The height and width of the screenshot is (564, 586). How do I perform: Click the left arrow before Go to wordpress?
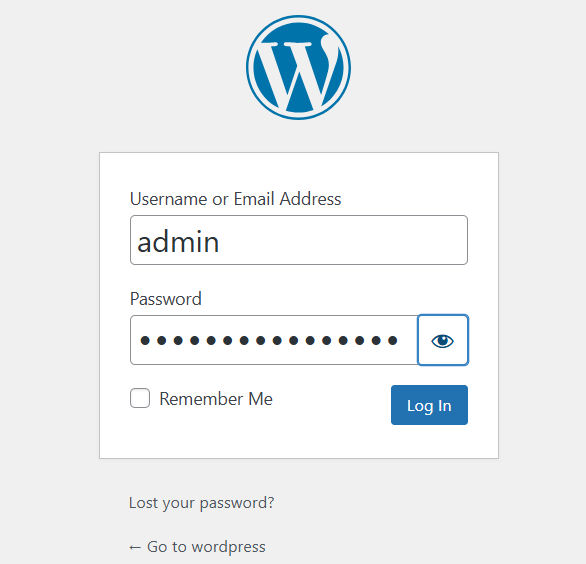(135, 548)
